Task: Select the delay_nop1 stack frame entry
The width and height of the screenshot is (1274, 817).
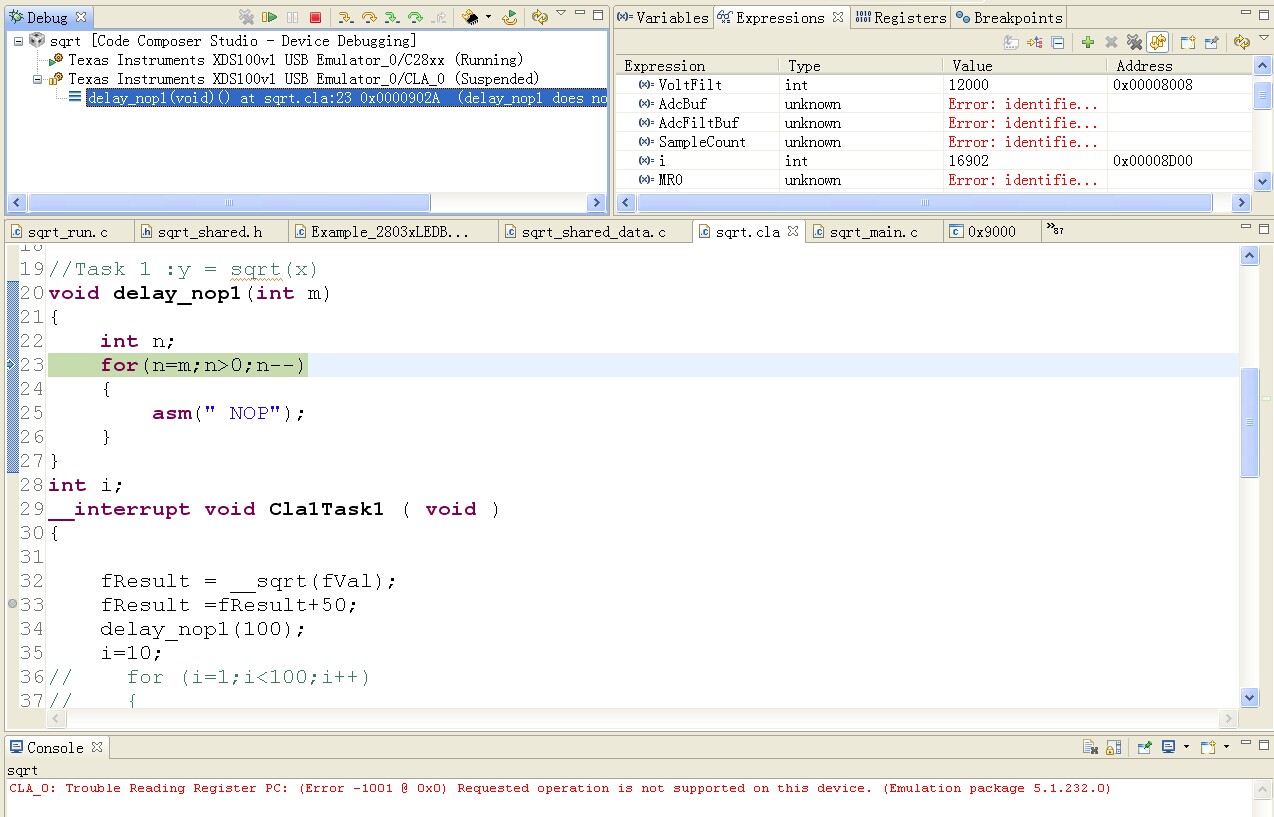Action: pyautogui.click(x=345, y=98)
